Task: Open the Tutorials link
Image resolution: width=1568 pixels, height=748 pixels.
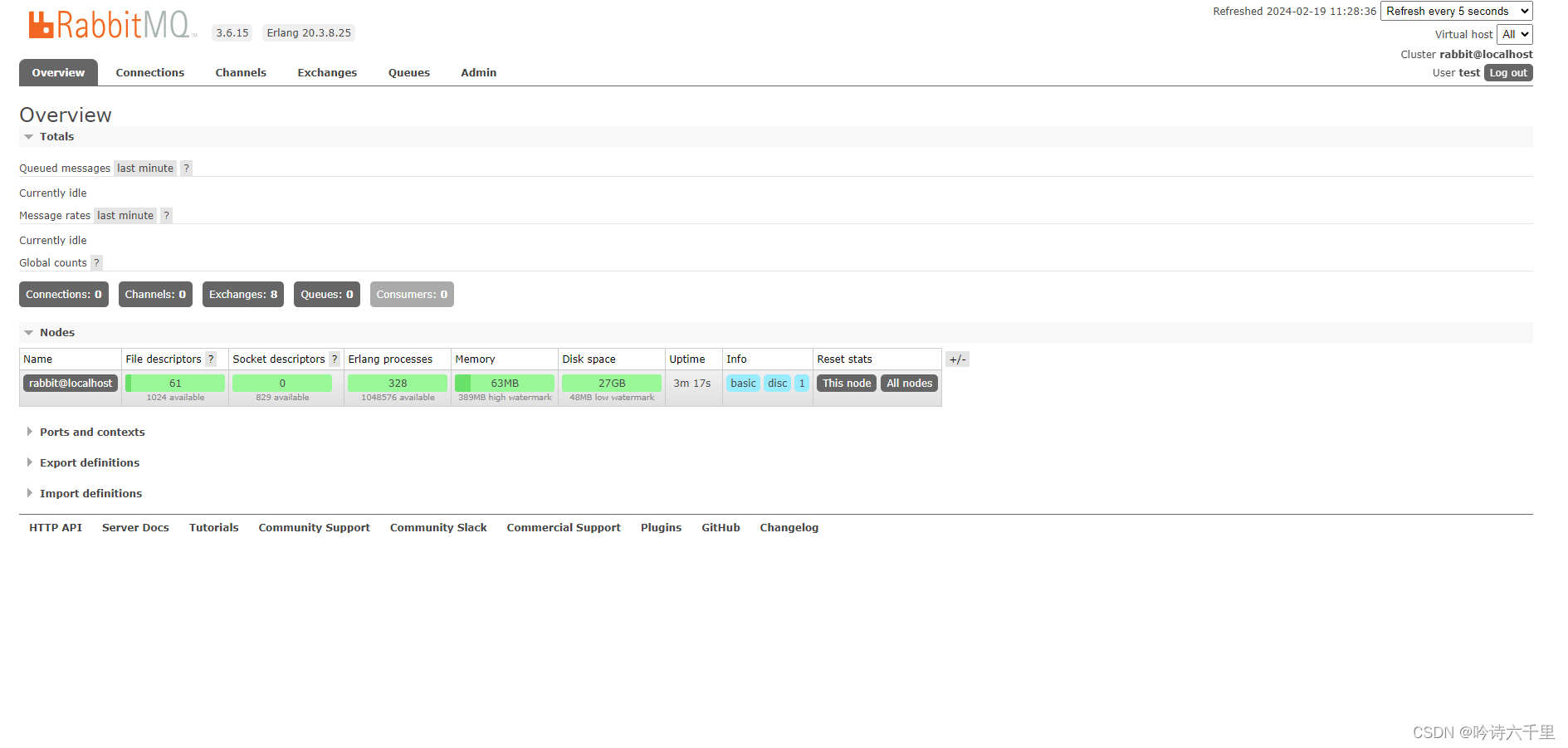Action: click(x=213, y=527)
